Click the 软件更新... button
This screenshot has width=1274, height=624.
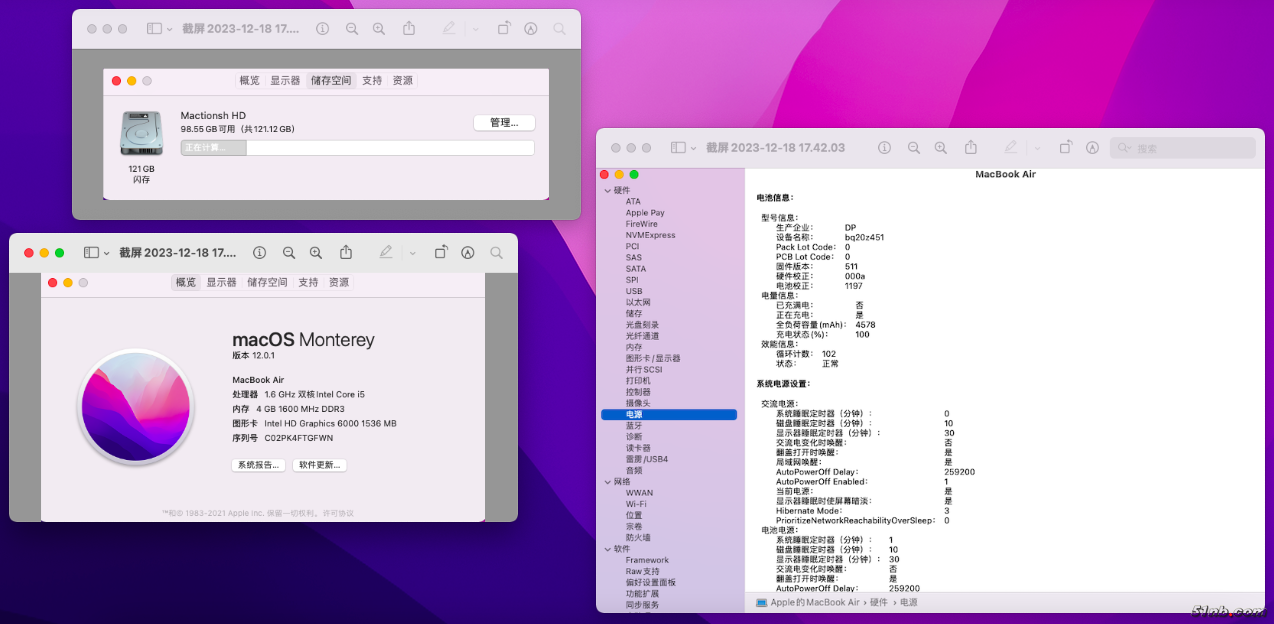320,465
